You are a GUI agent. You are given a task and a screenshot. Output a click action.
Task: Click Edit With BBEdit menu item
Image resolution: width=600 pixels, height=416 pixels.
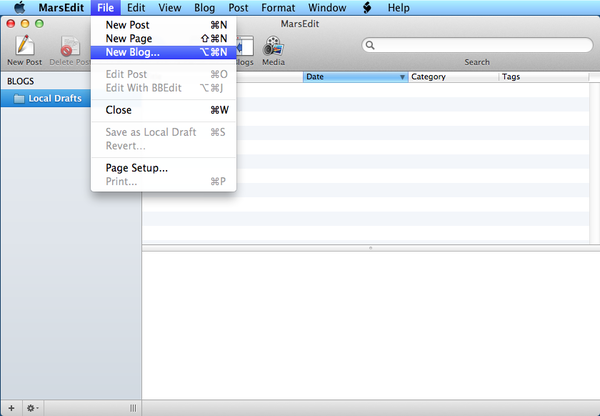[163, 88]
